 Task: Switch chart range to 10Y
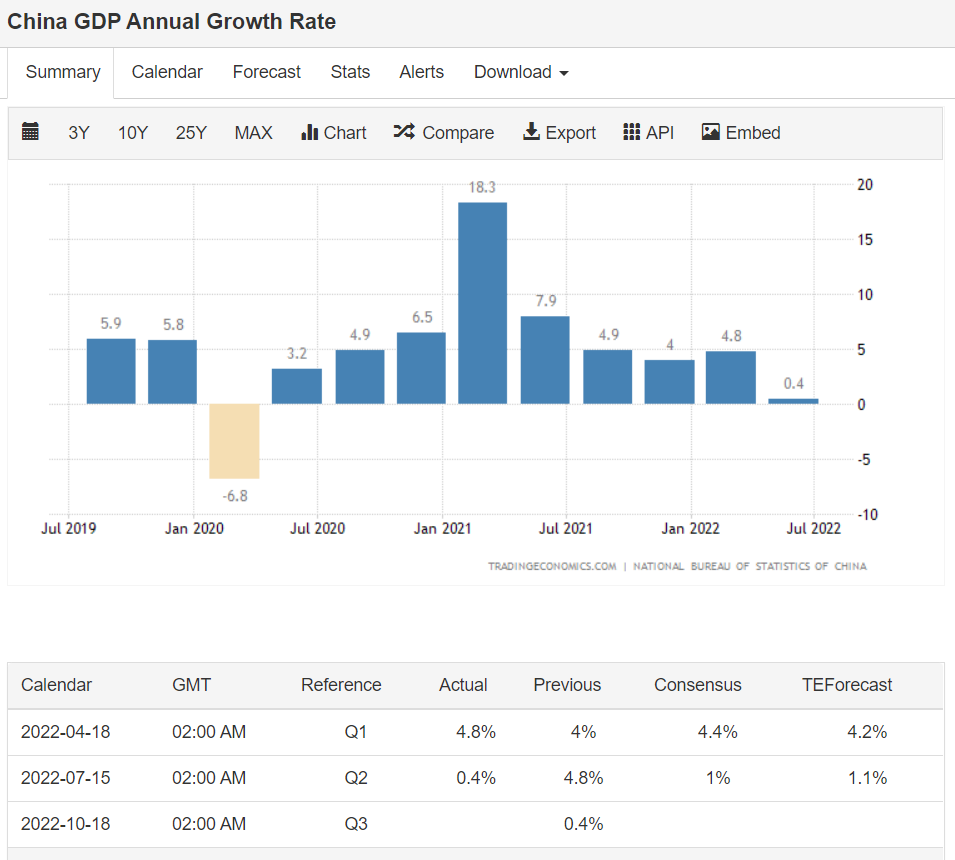pos(133,132)
